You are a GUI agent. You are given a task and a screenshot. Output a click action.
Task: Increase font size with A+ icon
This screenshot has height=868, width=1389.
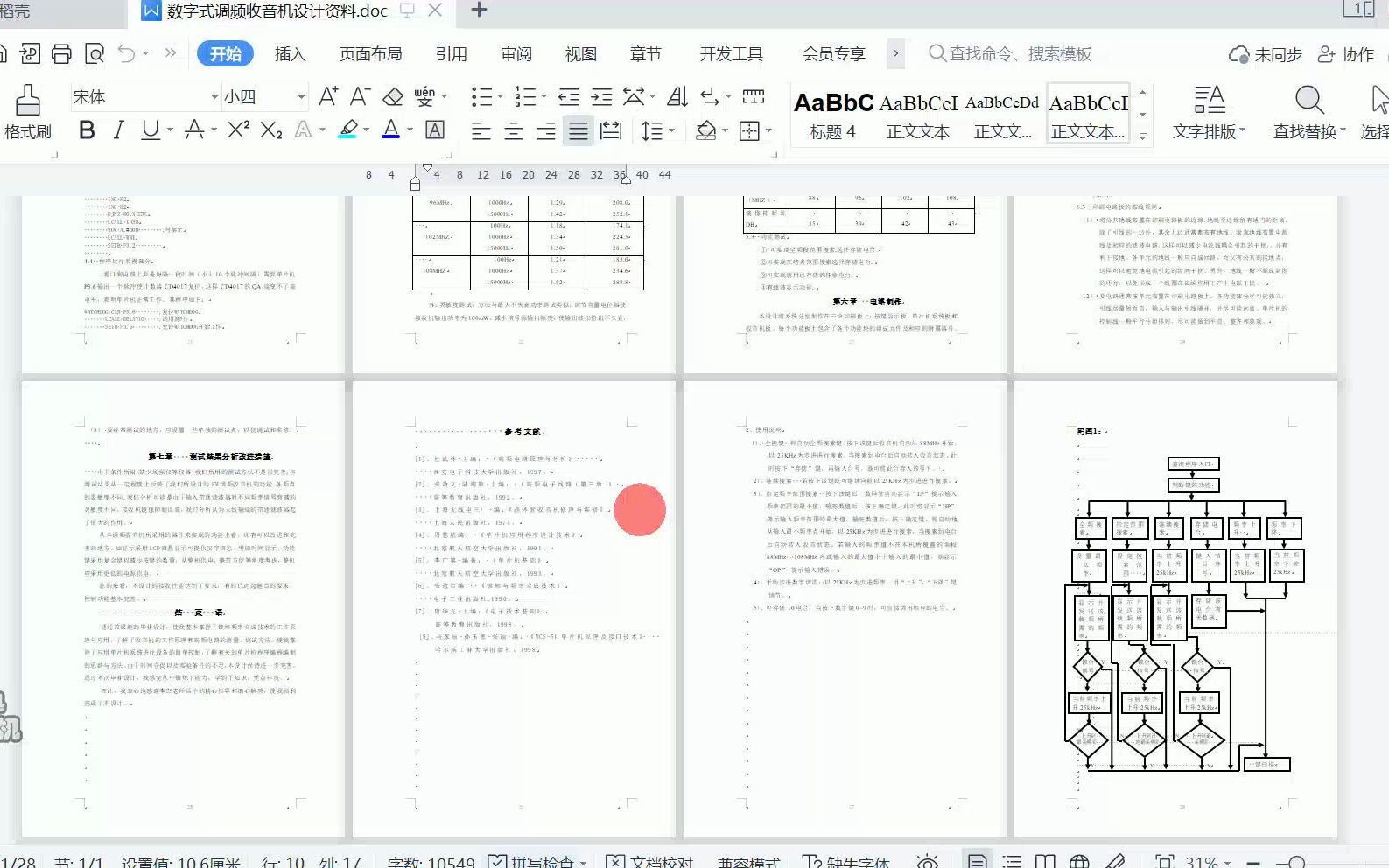[328, 96]
